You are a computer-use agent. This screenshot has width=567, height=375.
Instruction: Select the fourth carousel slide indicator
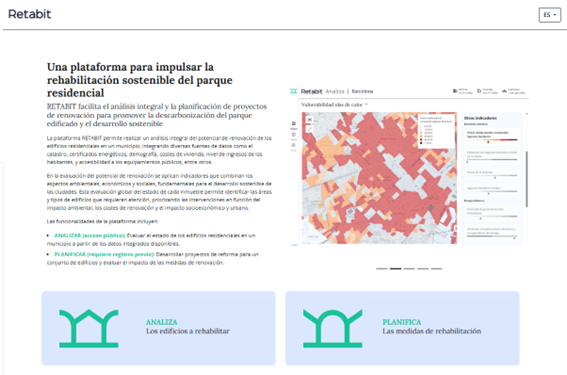423,269
